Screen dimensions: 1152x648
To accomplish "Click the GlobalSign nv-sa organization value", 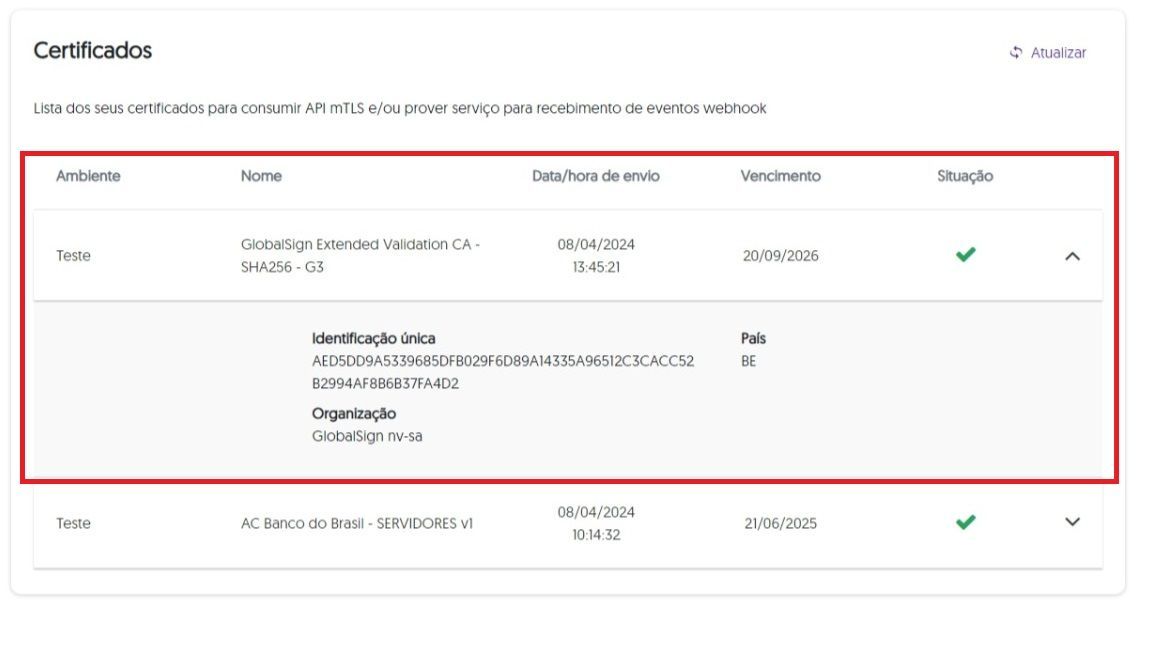I will 367,436.
